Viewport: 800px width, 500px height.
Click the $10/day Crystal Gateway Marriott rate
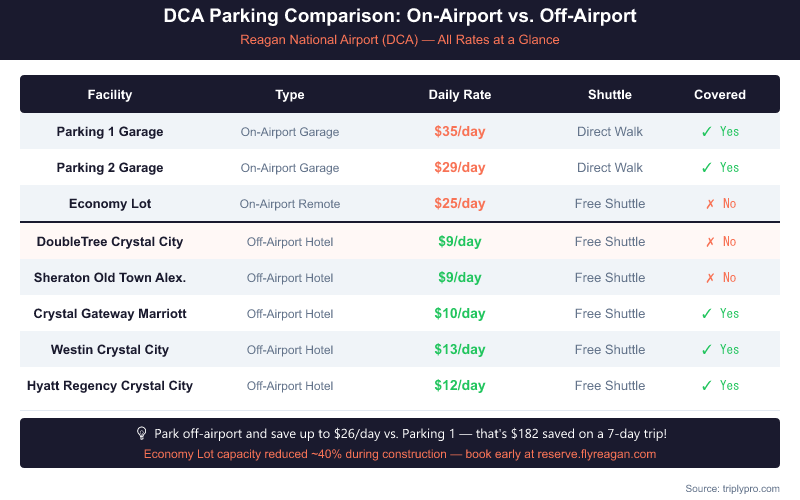tap(460, 314)
